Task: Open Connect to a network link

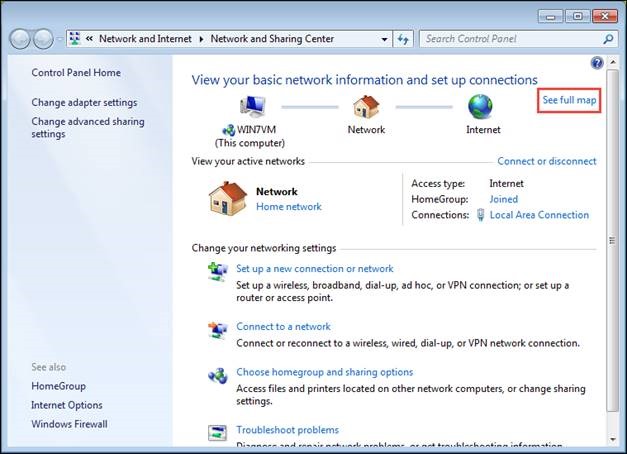Action: (283, 326)
